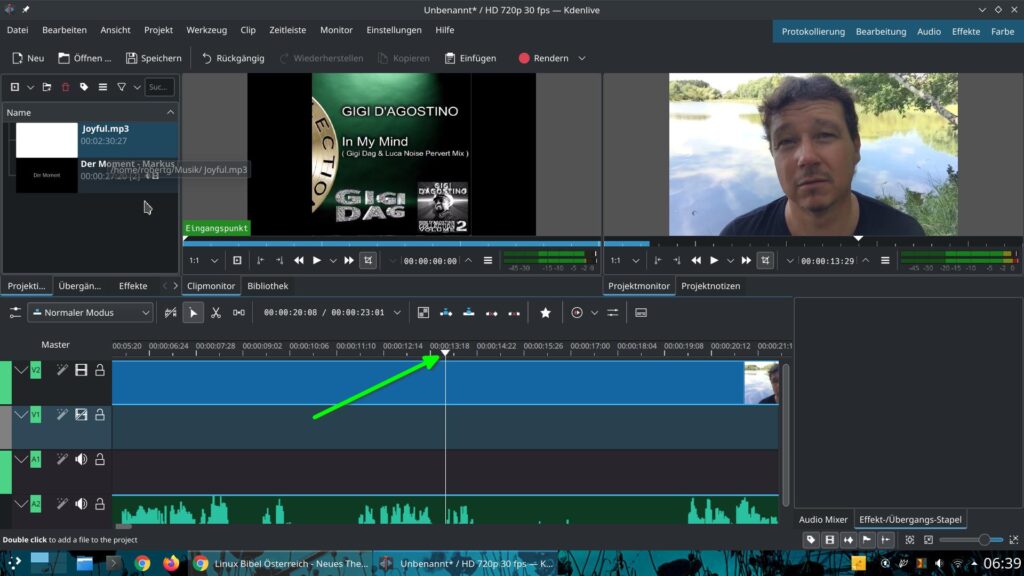
Task: Hide video track V1
Action: coord(81,415)
